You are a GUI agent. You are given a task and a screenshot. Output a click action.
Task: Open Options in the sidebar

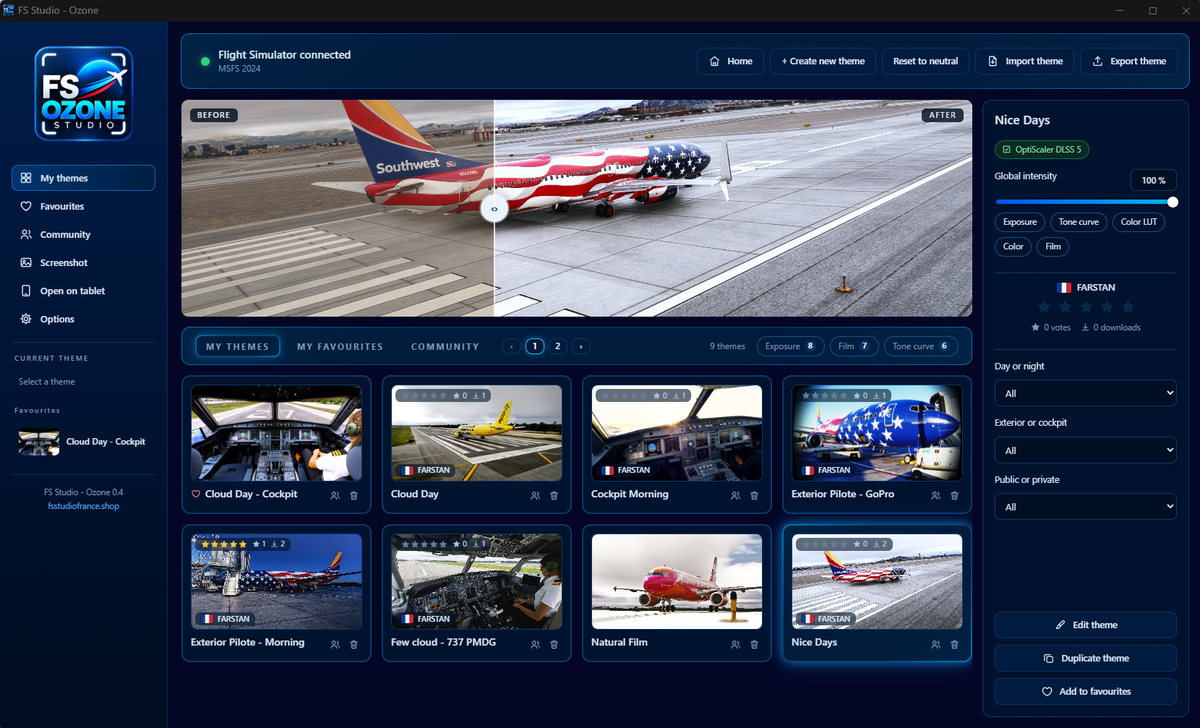tap(83, 319)
